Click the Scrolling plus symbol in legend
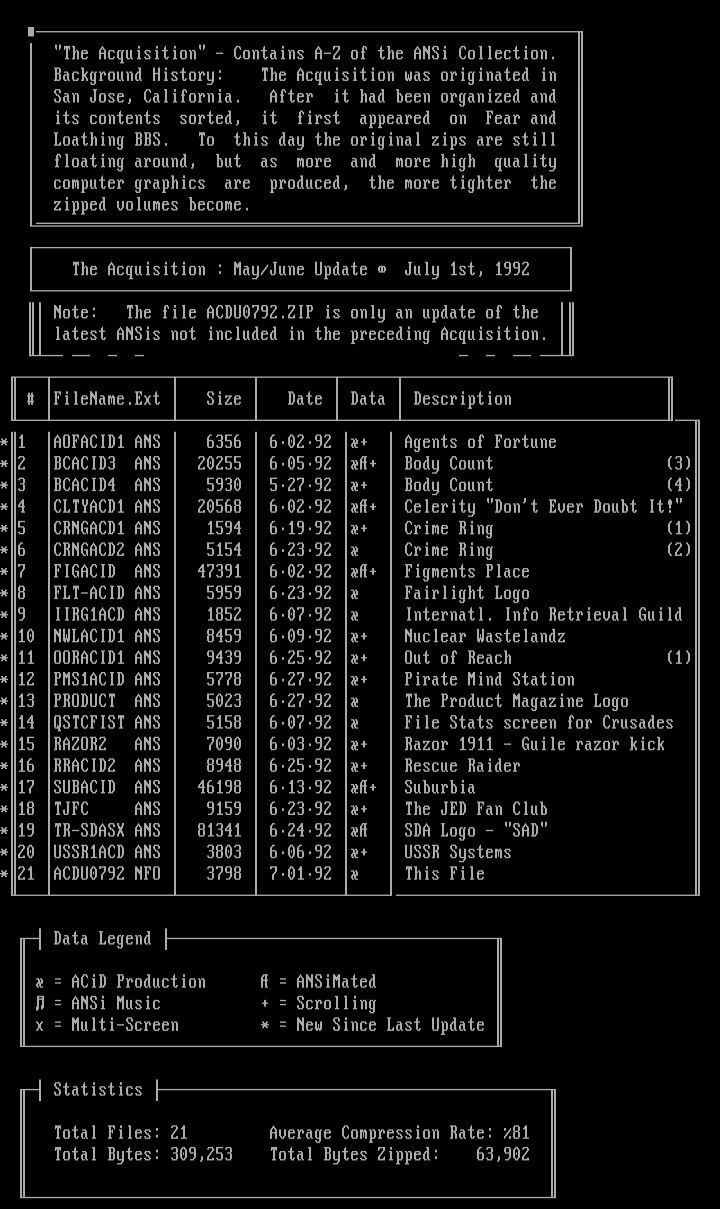This screenshot has width=720, height=1209. point(265,1004)
